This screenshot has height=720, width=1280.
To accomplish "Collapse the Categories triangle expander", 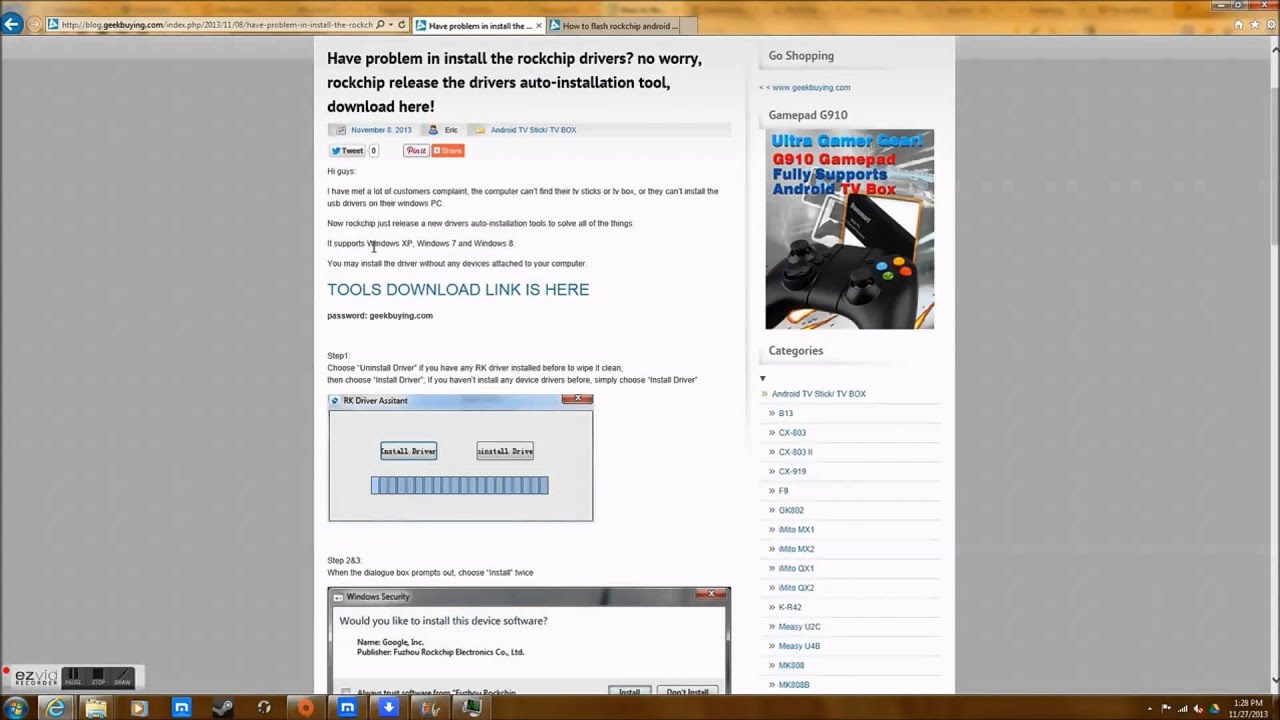I will click(x=762, y=378).
